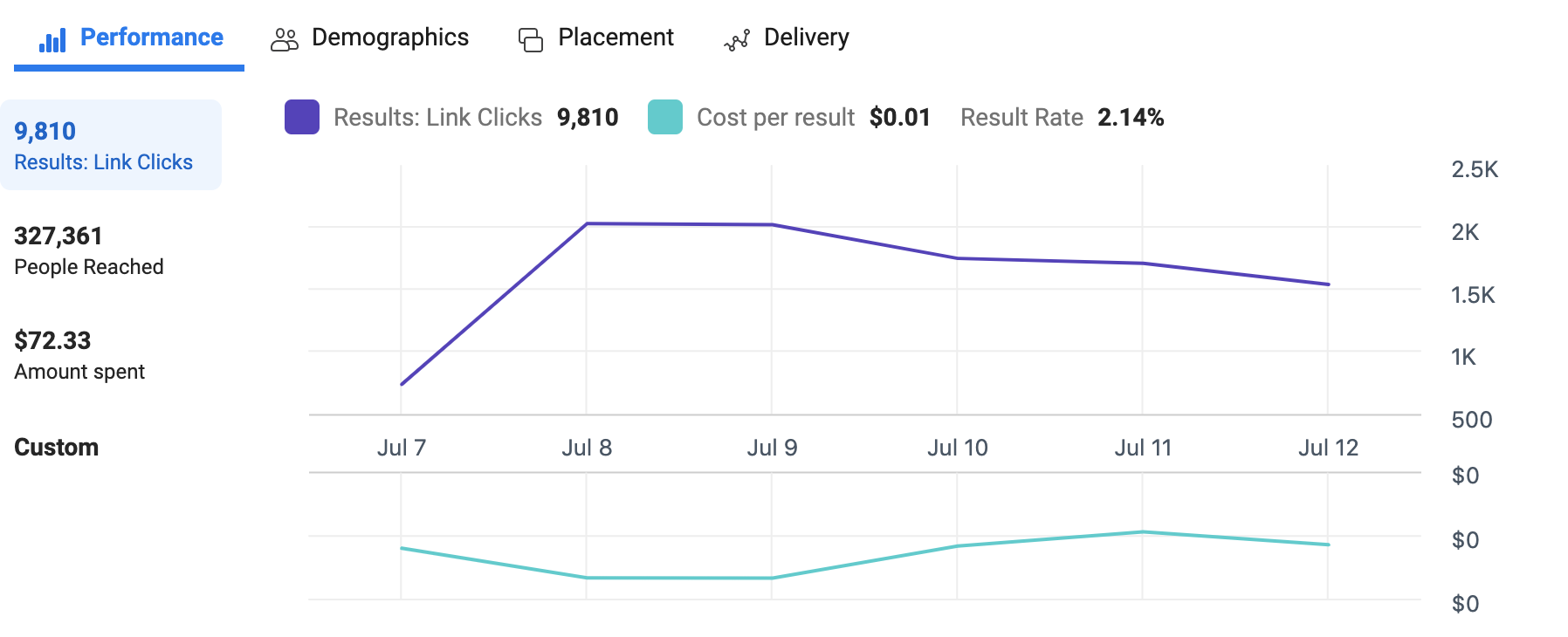Open the Placement tab

616,38
